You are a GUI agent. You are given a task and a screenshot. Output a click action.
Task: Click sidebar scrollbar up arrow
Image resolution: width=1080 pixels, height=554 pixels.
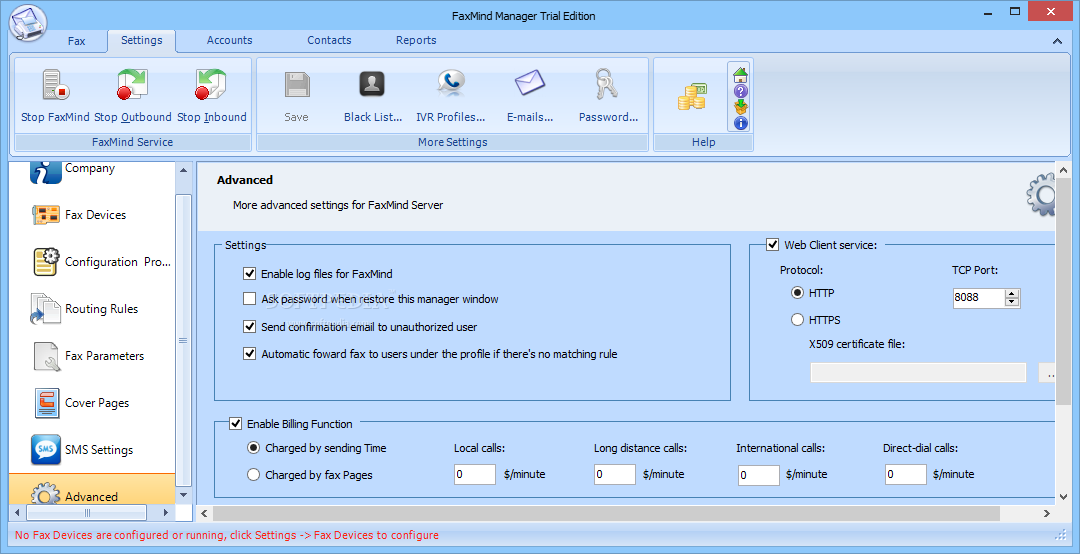(x=183, y=170)
